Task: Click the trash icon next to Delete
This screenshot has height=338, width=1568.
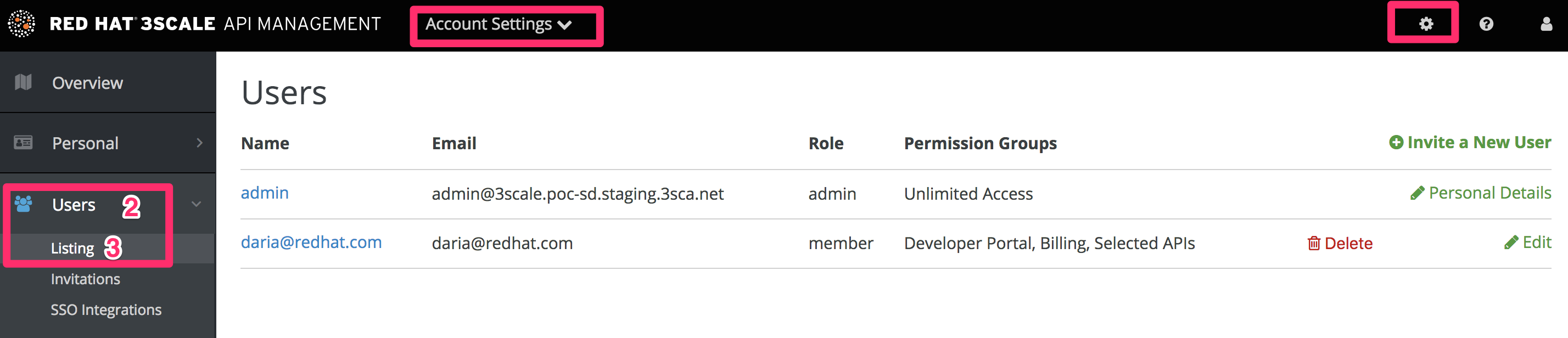Action: (x=1314, y=243)
